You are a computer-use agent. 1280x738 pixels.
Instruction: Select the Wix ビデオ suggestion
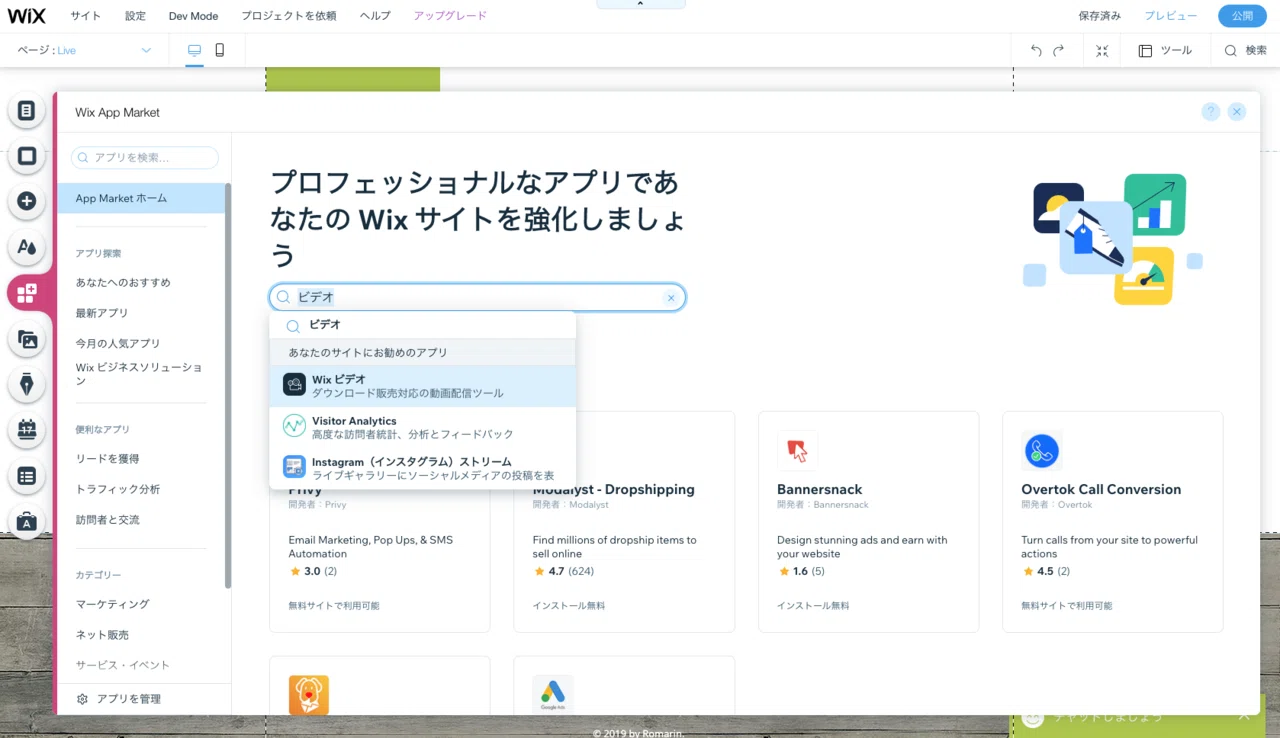(x=423, y=386)
